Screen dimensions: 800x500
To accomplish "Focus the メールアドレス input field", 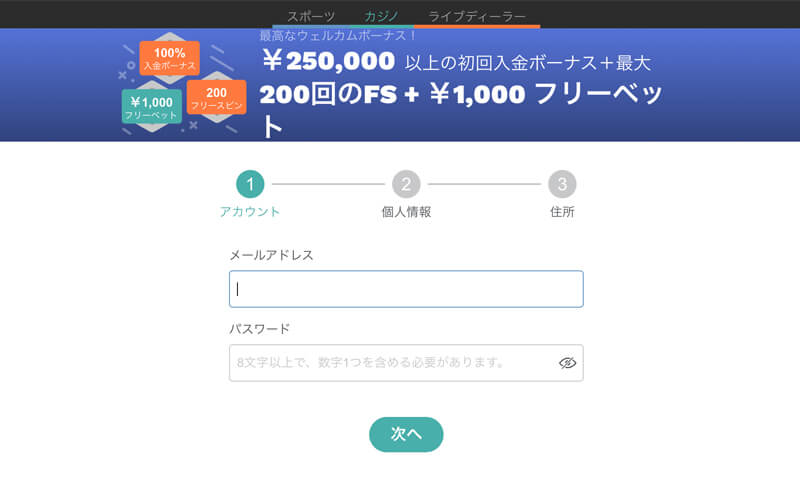I will (406, 289).
